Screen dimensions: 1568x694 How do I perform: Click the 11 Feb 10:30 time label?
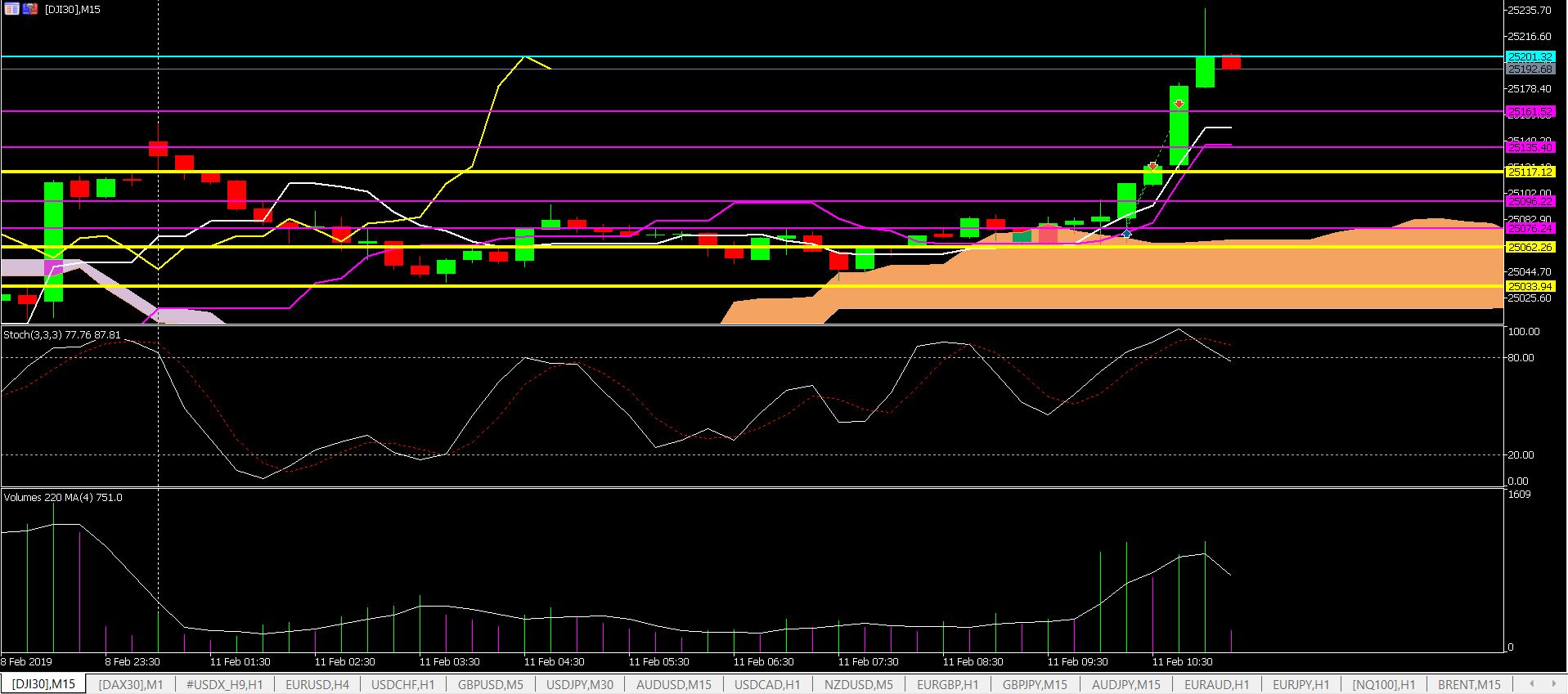(x=1183, y=662)
